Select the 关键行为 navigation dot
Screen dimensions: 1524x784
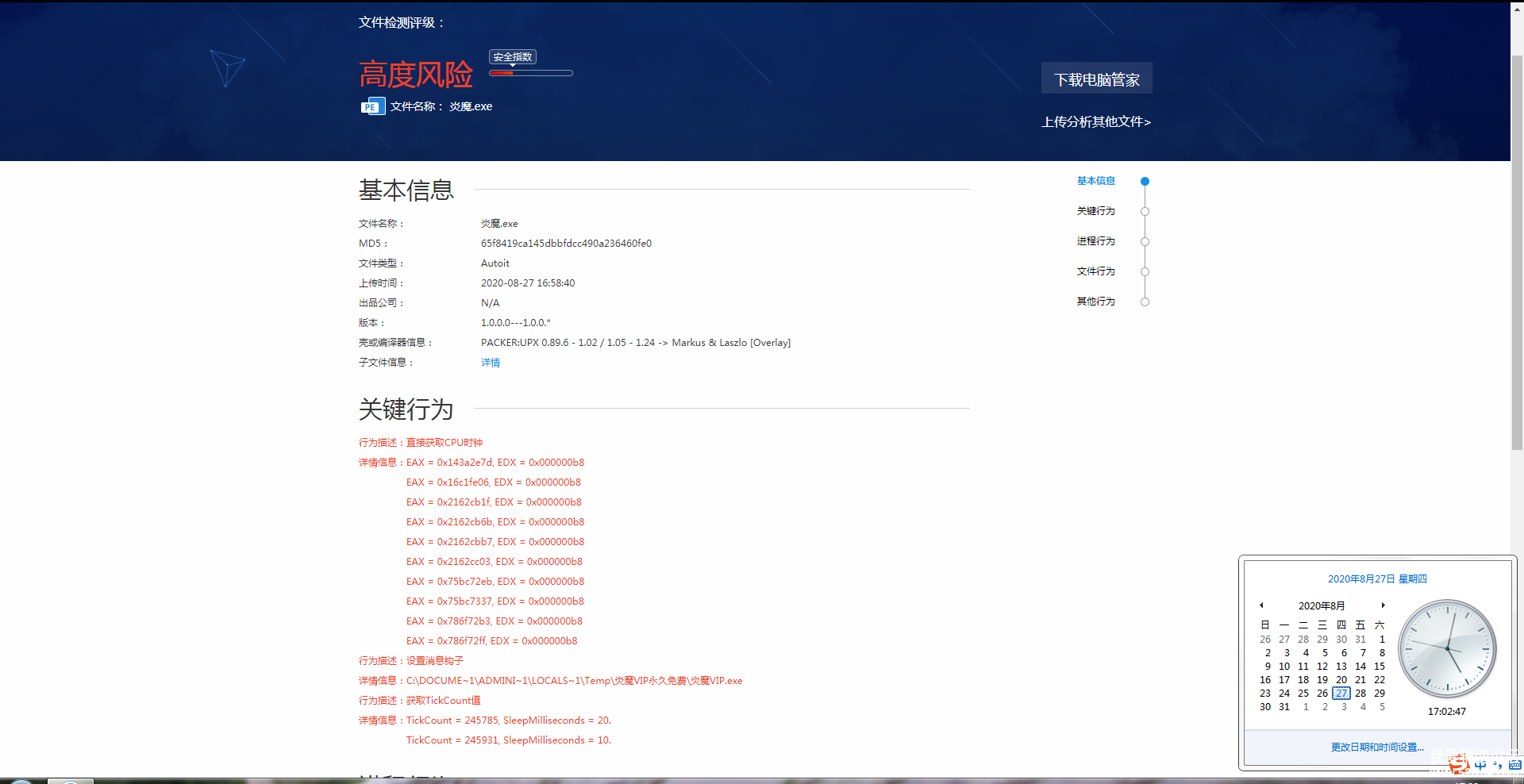[1145, 212]
